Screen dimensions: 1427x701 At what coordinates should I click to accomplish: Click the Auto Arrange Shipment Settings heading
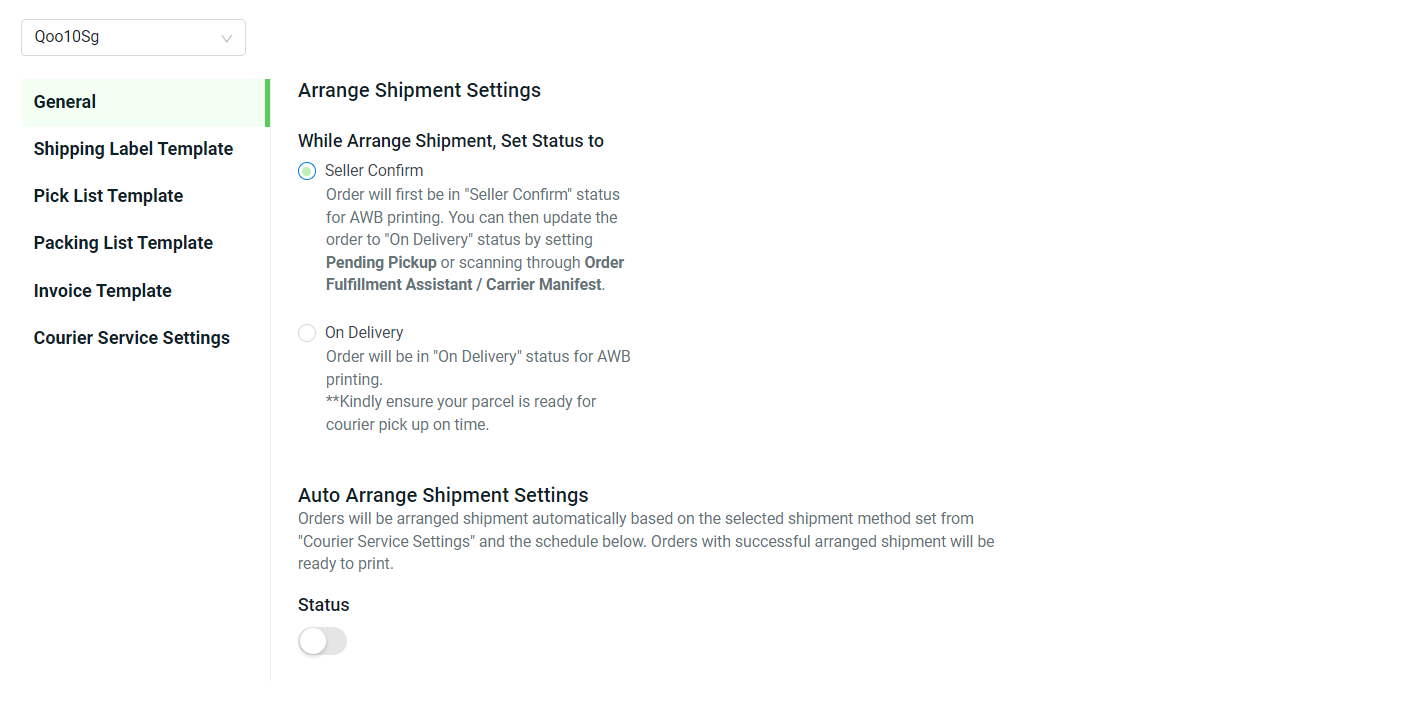pos(443,495)
